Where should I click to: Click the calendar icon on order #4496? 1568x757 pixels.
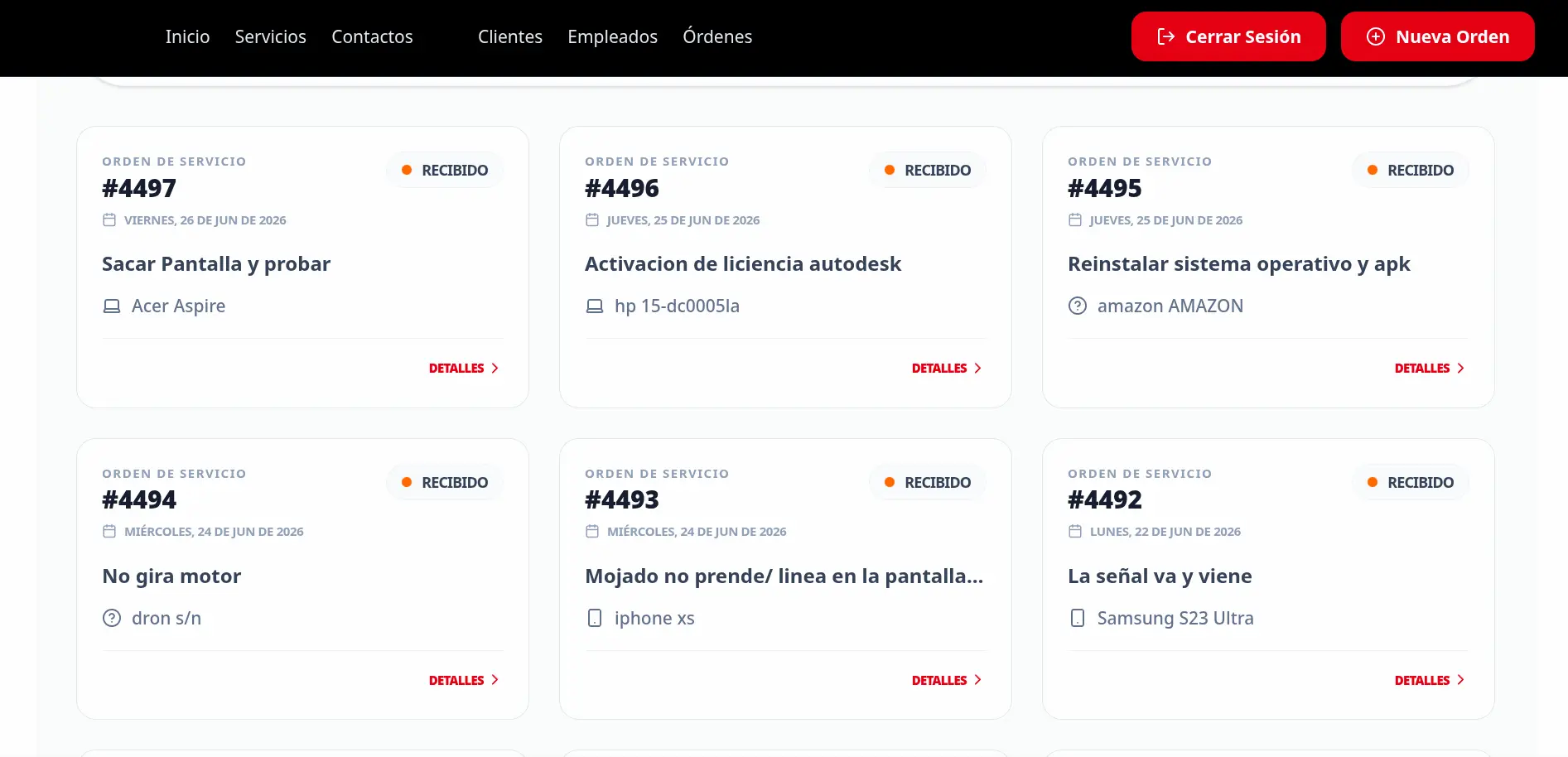[592, 219]
